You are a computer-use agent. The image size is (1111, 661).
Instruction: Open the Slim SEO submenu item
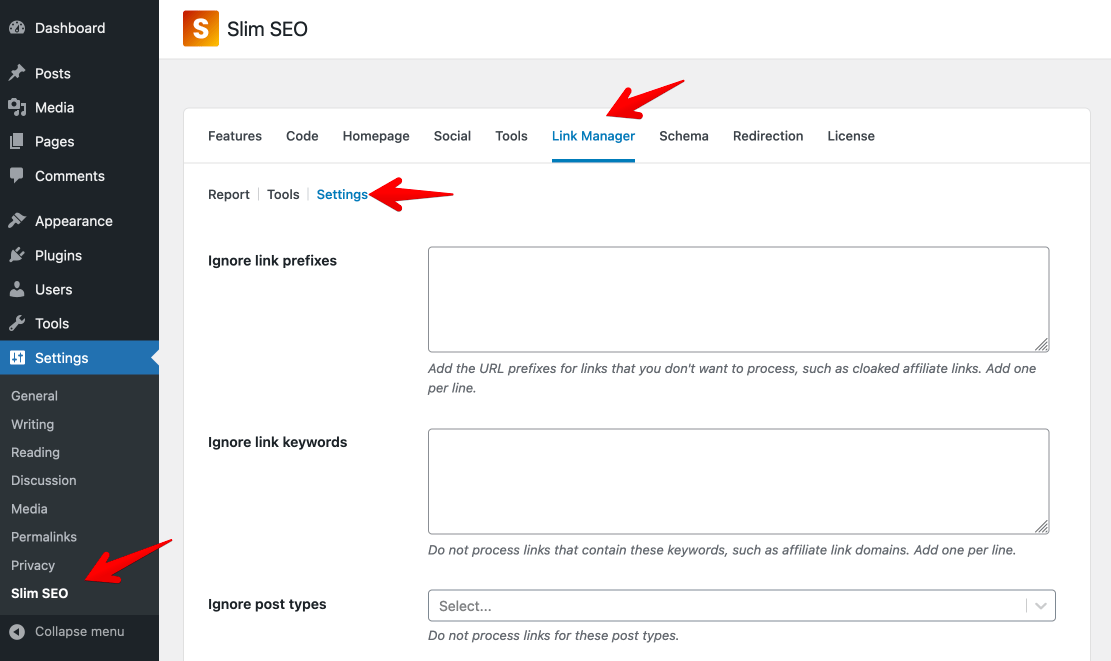point(40,593)
